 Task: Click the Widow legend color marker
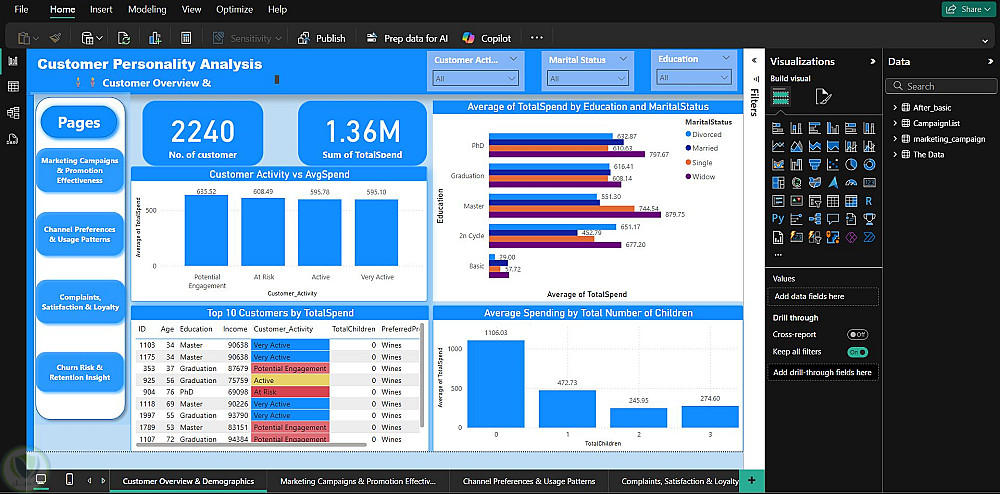click(x=688, y=177)
